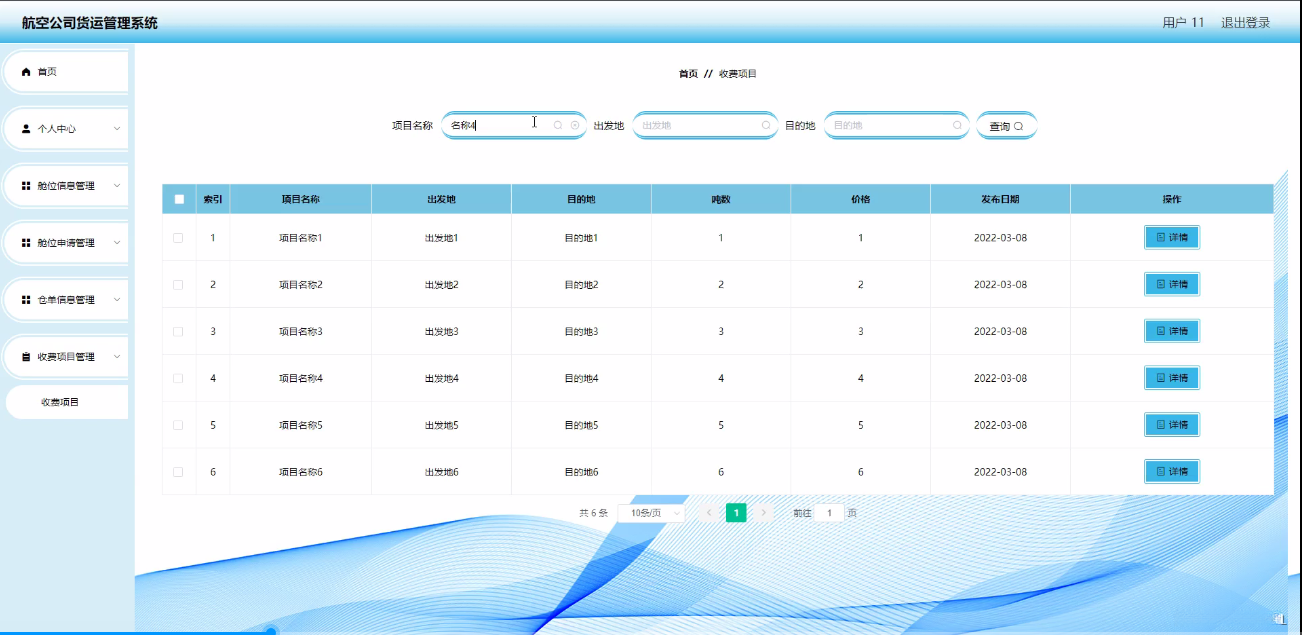Open 详情 for row 项目名称4
This screenshot has width=1302, height=635.
point(1172,378)
